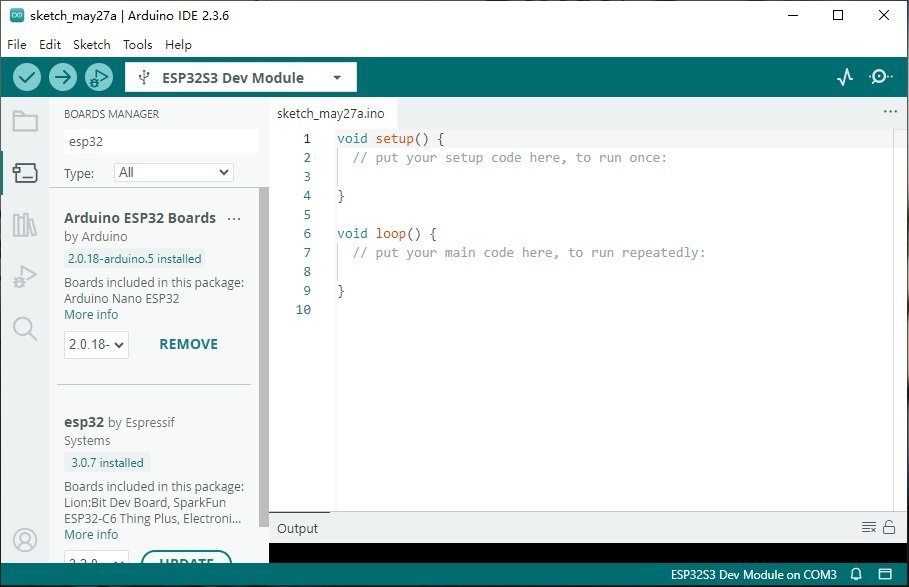Image resolution: width=909 pixels, height=587 pixels.
Task: Click the void loop() code line
Action: (x=387, y=234)
